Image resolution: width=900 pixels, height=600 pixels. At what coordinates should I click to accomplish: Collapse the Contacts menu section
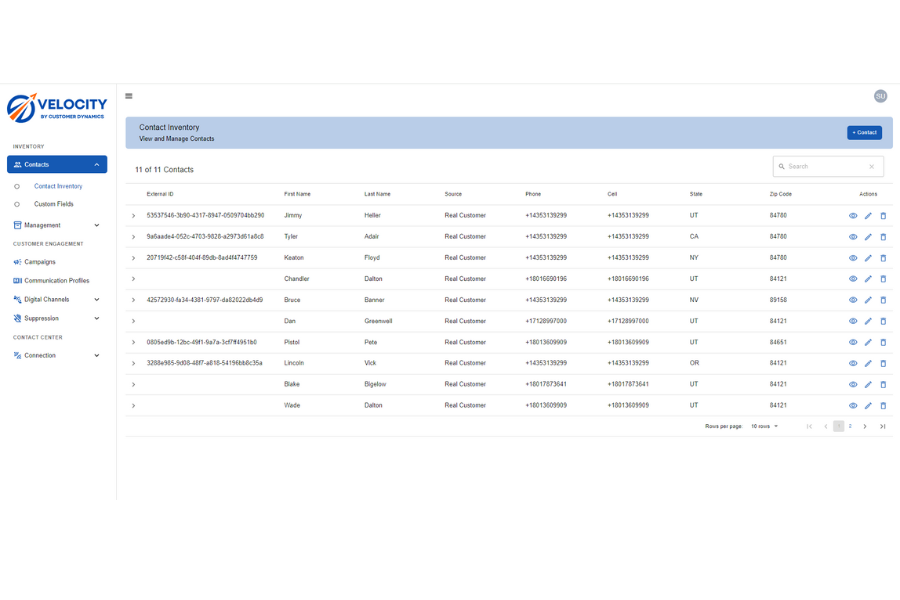pos(97,165)
